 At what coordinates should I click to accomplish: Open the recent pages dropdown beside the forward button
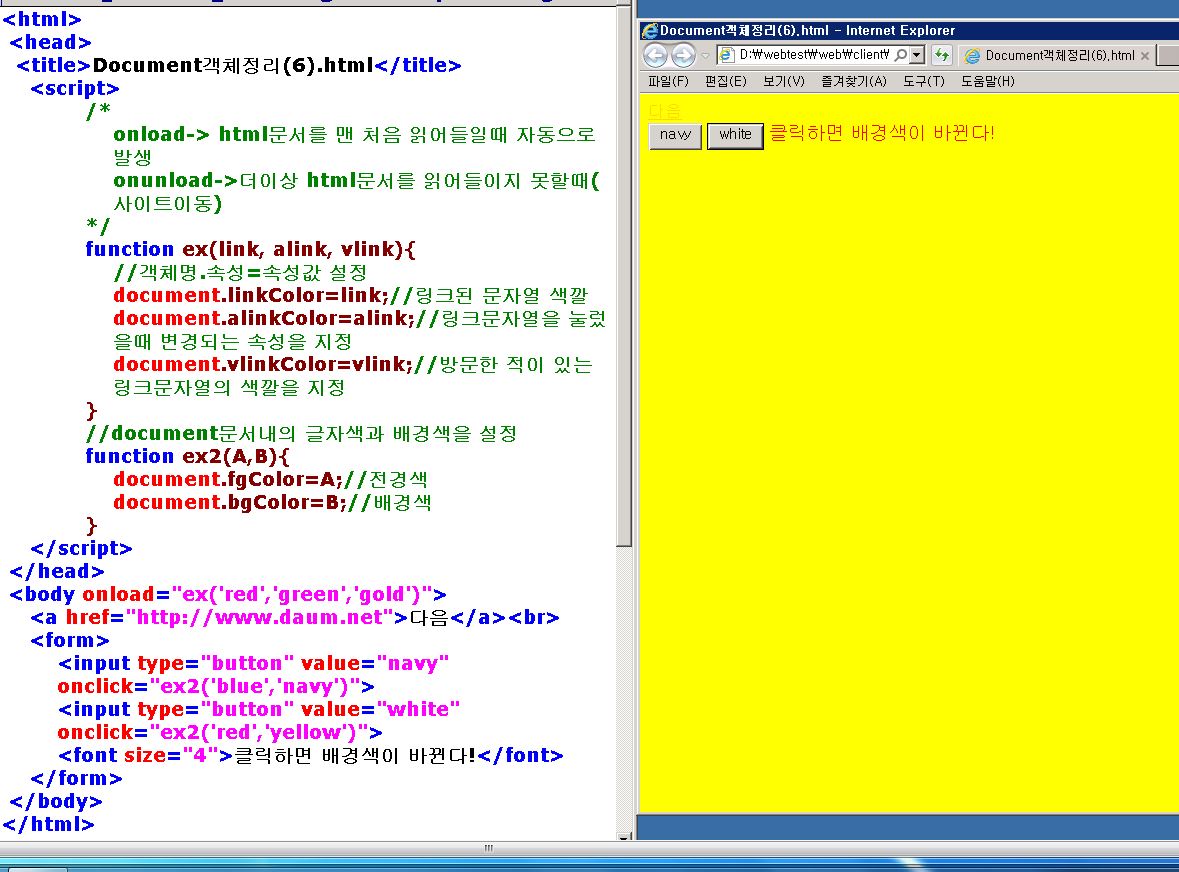tap(705, 55)
